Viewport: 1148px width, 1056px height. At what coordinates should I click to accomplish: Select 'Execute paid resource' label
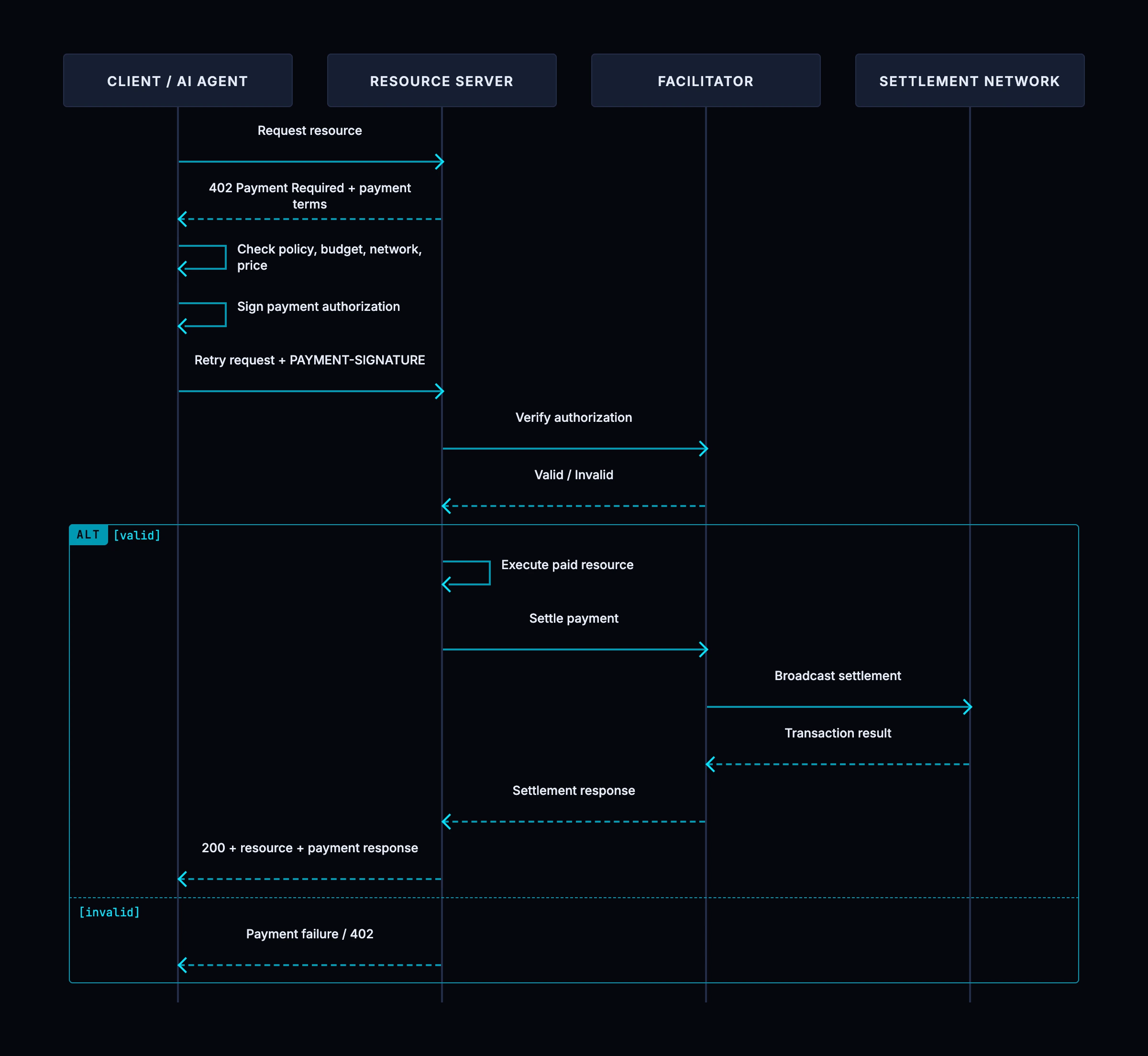(567, 565)
